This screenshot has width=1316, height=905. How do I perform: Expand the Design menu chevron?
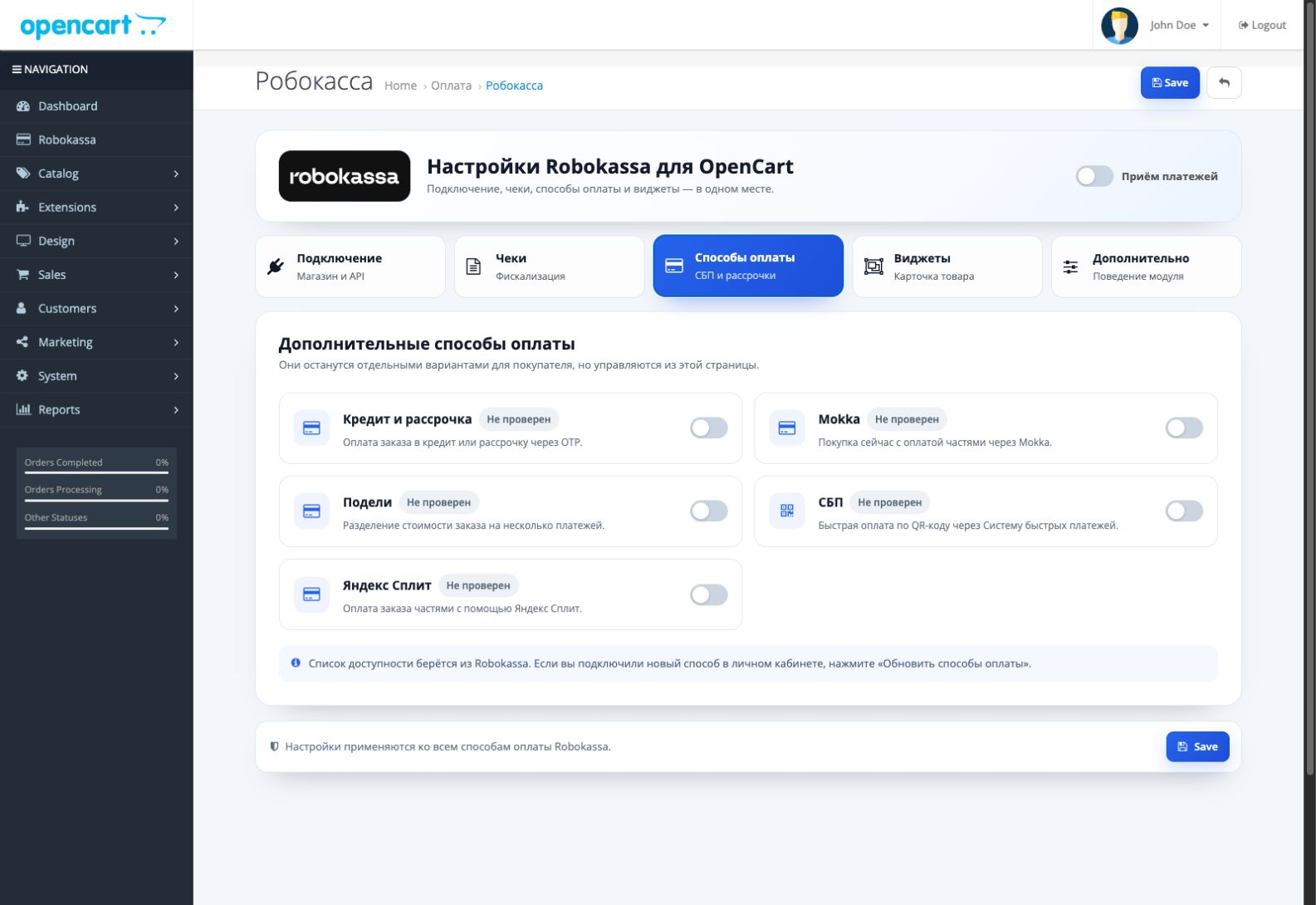[x=176, y=242]
